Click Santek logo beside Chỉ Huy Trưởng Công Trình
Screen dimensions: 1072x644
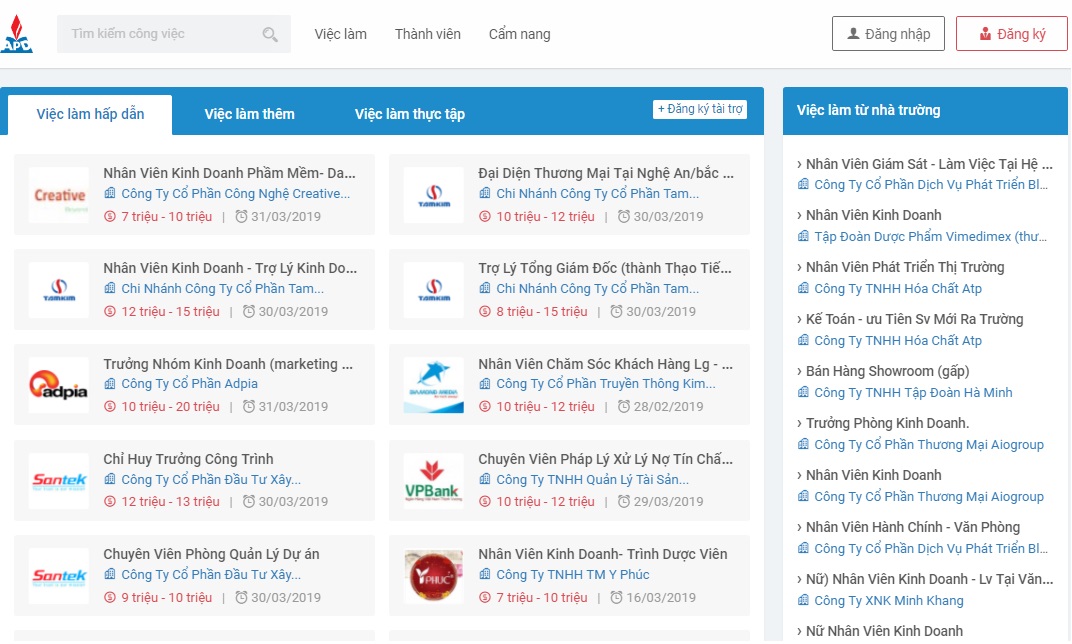point(59,481)
